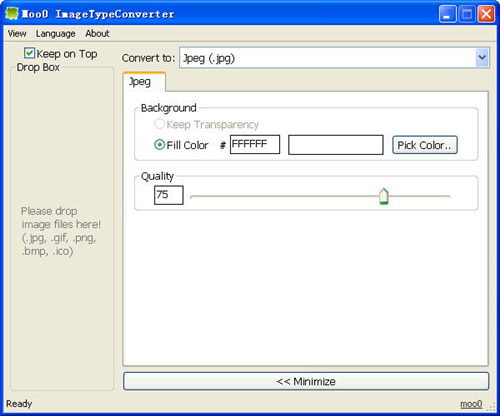The image size is (500, 416).
Task: Open the Convert to format dropdown
Action: tap(482, 58)
